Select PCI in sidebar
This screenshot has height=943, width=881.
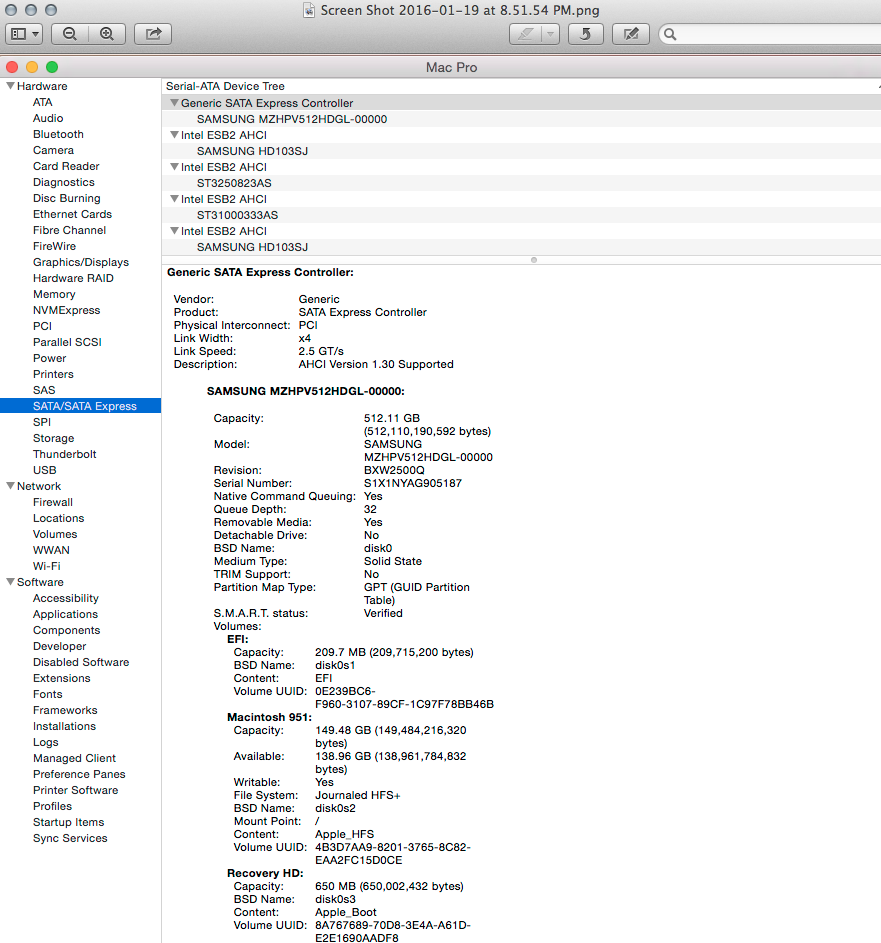click(43, 326)
